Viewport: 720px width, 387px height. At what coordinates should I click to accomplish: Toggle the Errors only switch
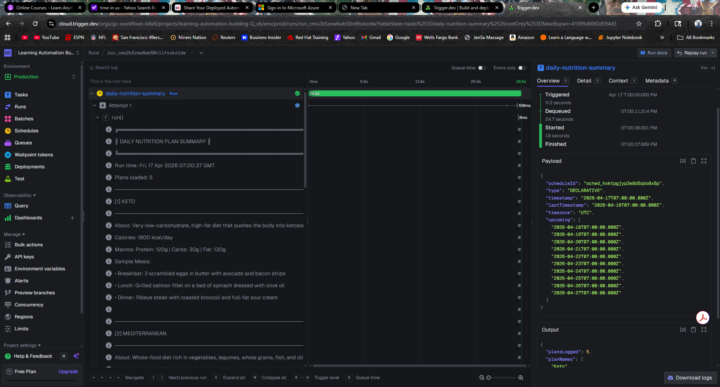coord(521,68)
